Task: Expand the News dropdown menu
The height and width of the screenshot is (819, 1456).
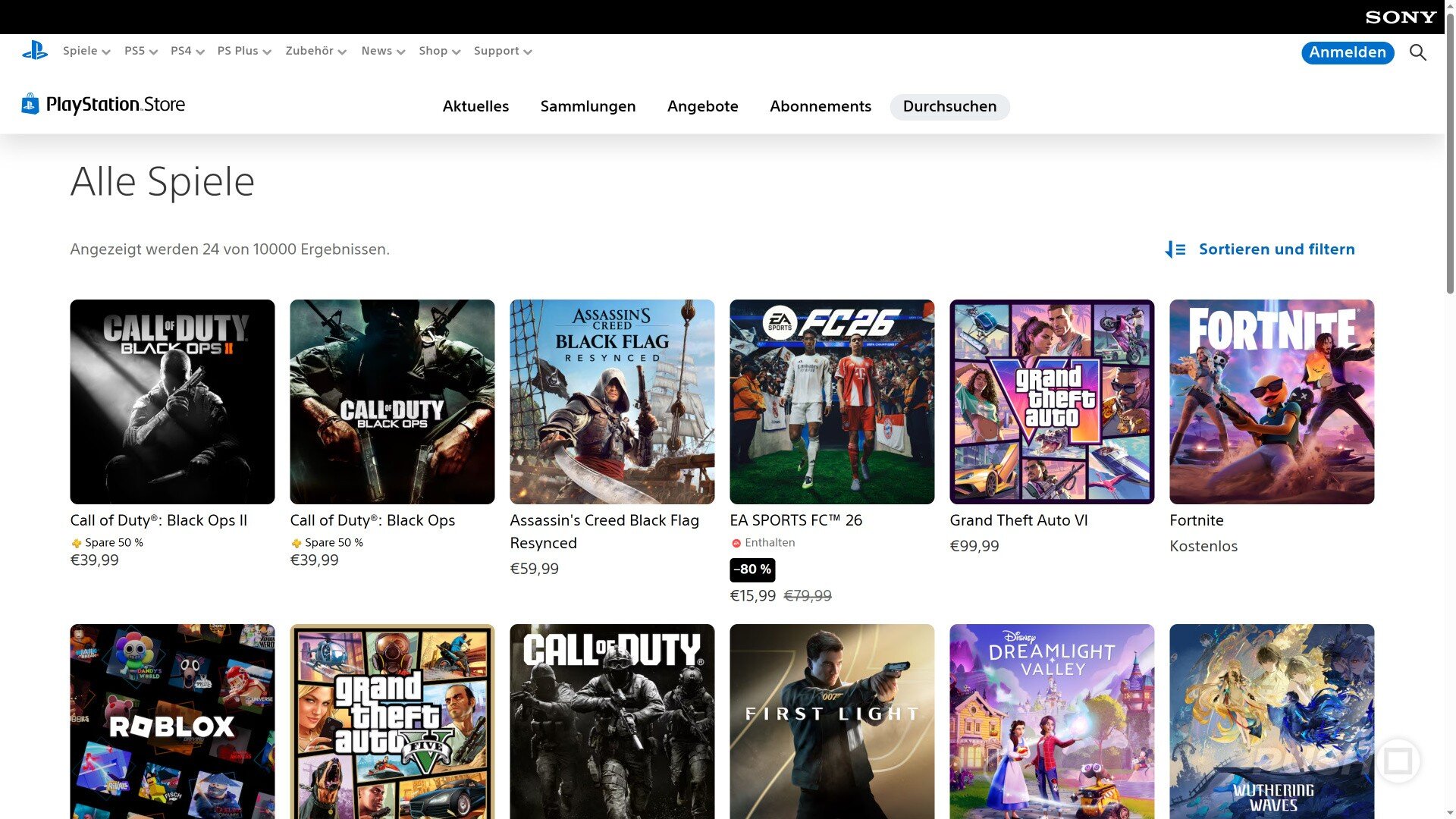Action: 384,51
